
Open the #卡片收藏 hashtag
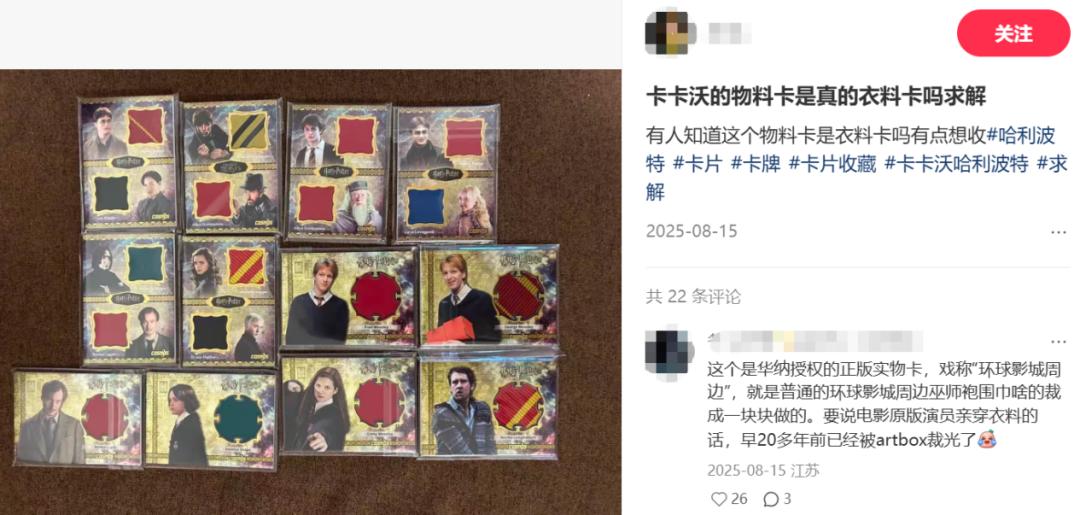click(833, 164)
